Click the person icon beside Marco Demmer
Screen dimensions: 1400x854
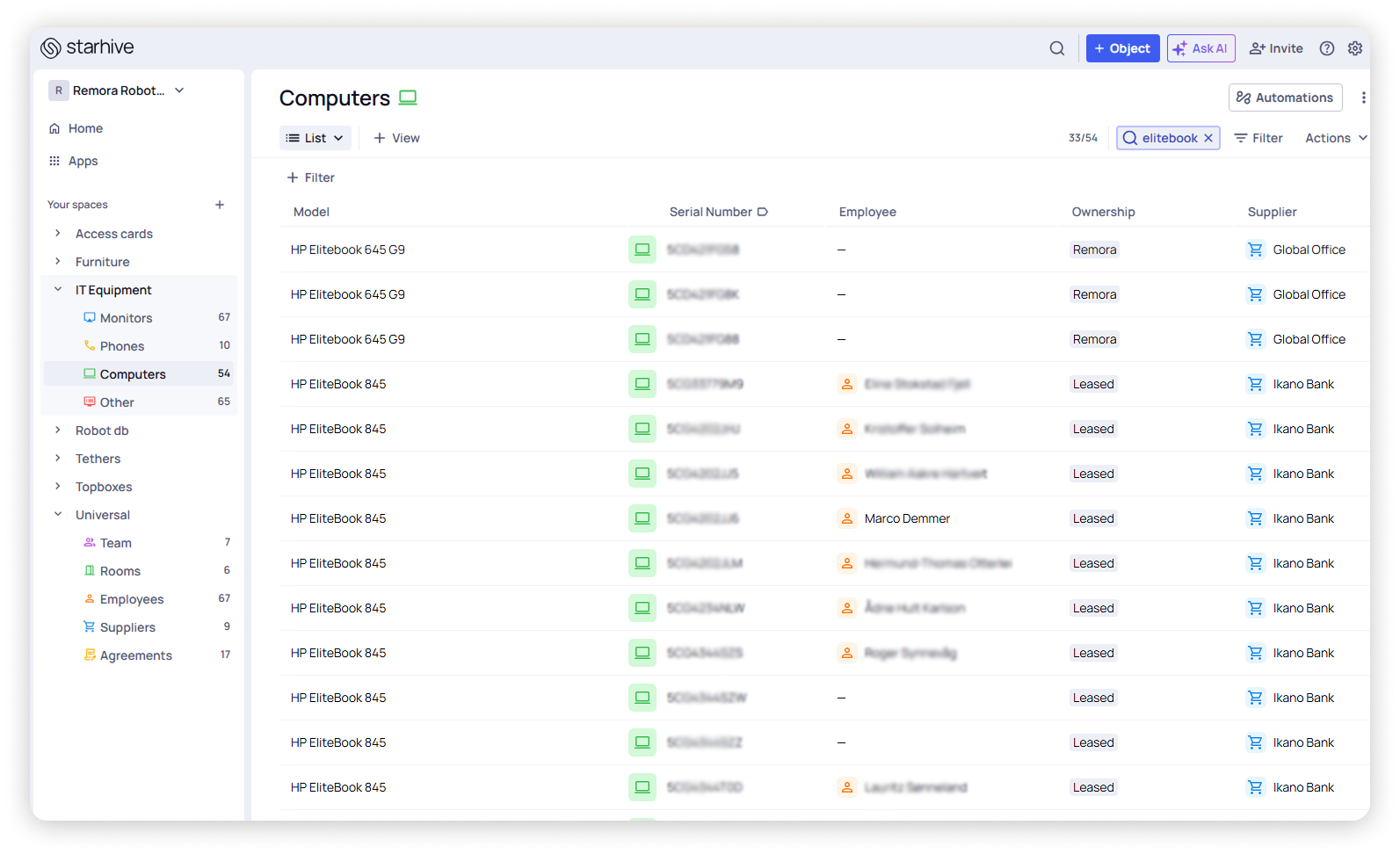846,518
